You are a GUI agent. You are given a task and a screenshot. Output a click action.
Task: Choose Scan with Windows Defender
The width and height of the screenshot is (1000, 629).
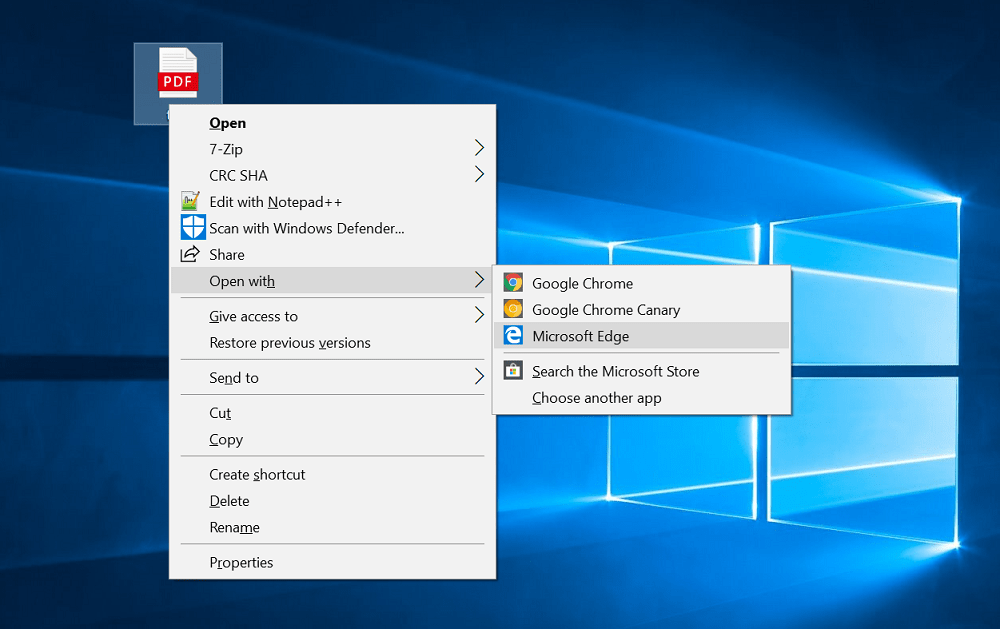pyautogui.click(x=332, y=228)
